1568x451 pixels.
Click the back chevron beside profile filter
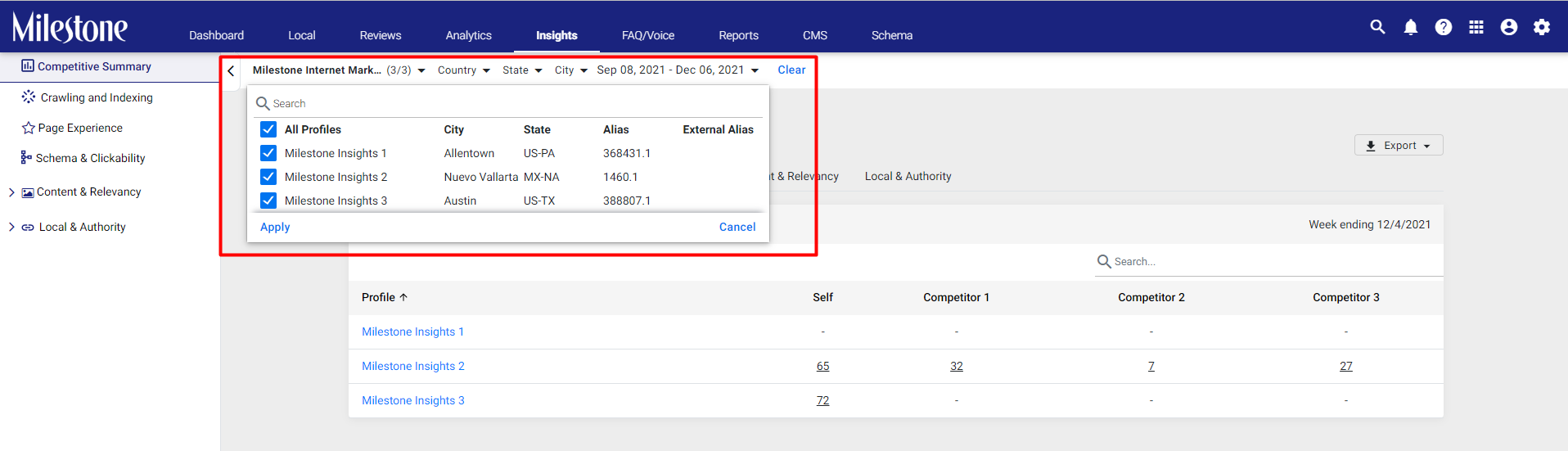point(231,71)
